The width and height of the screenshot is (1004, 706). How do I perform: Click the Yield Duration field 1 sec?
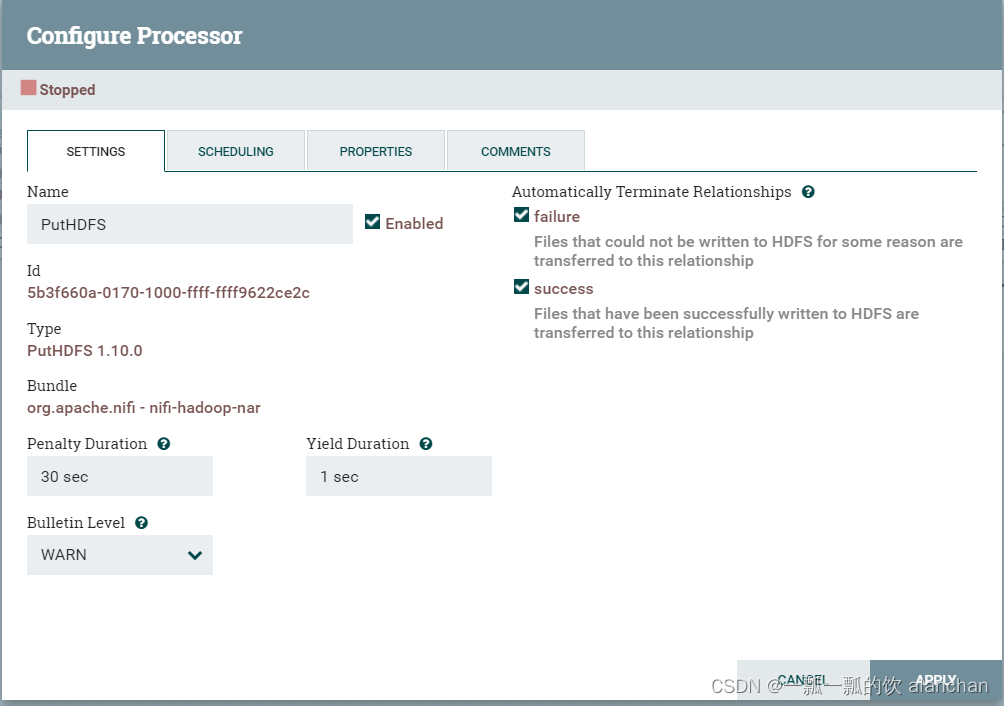coord(399,476)
